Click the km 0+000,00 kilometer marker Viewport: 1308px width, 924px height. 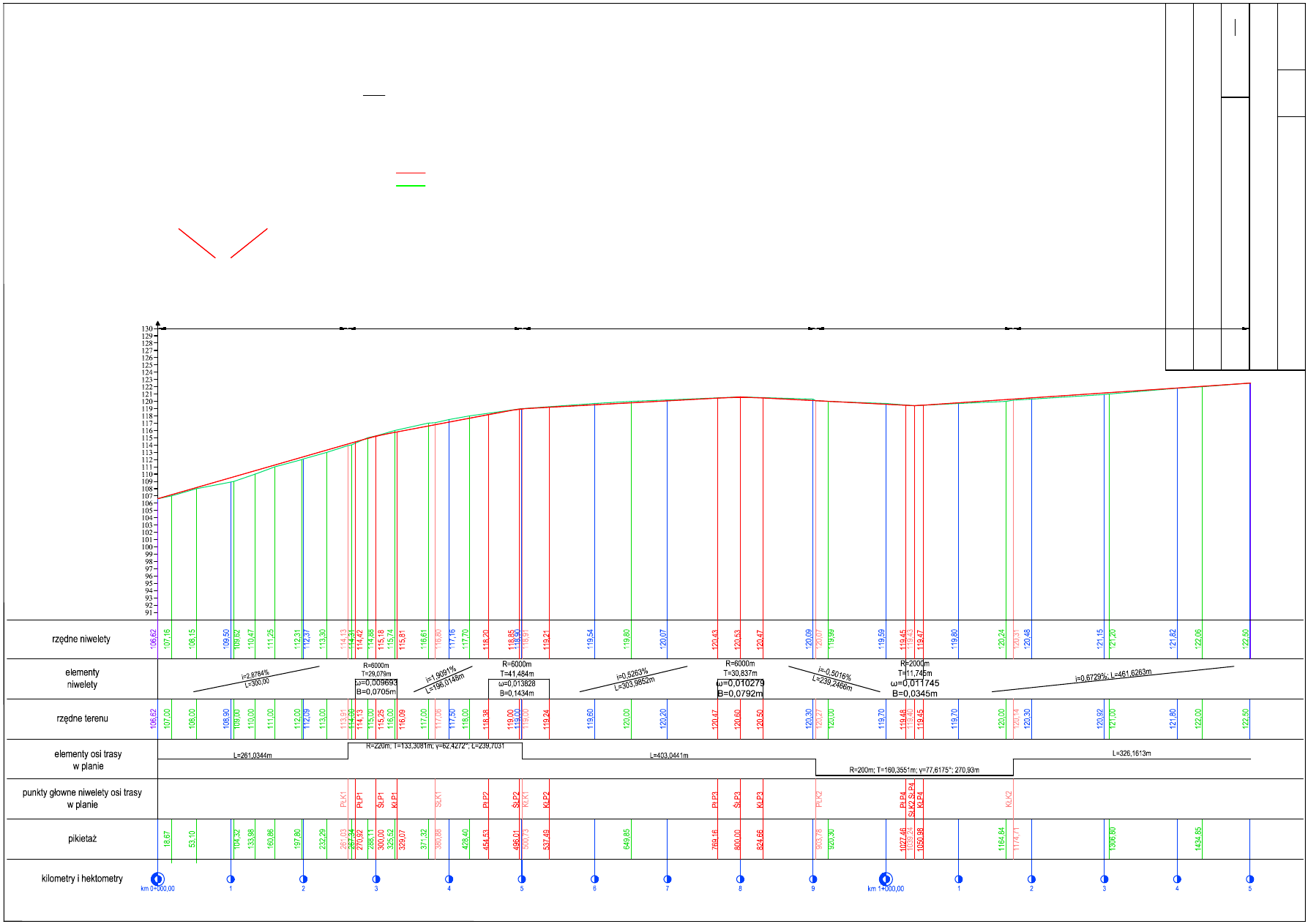pos(157,879)
